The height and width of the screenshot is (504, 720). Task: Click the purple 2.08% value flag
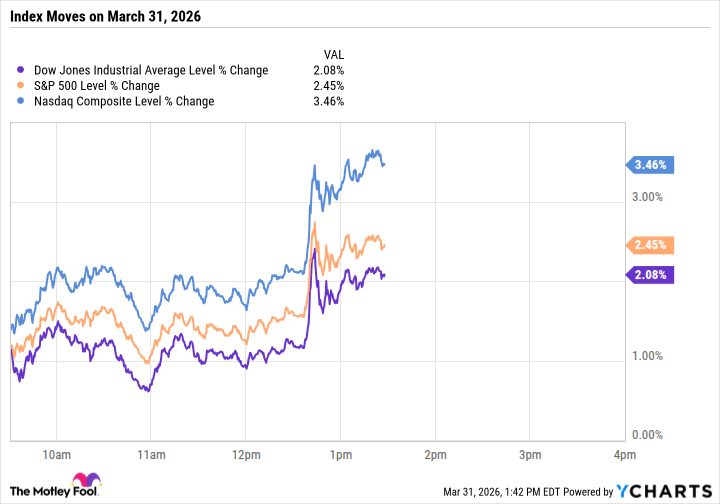click(x=648, y=274)
